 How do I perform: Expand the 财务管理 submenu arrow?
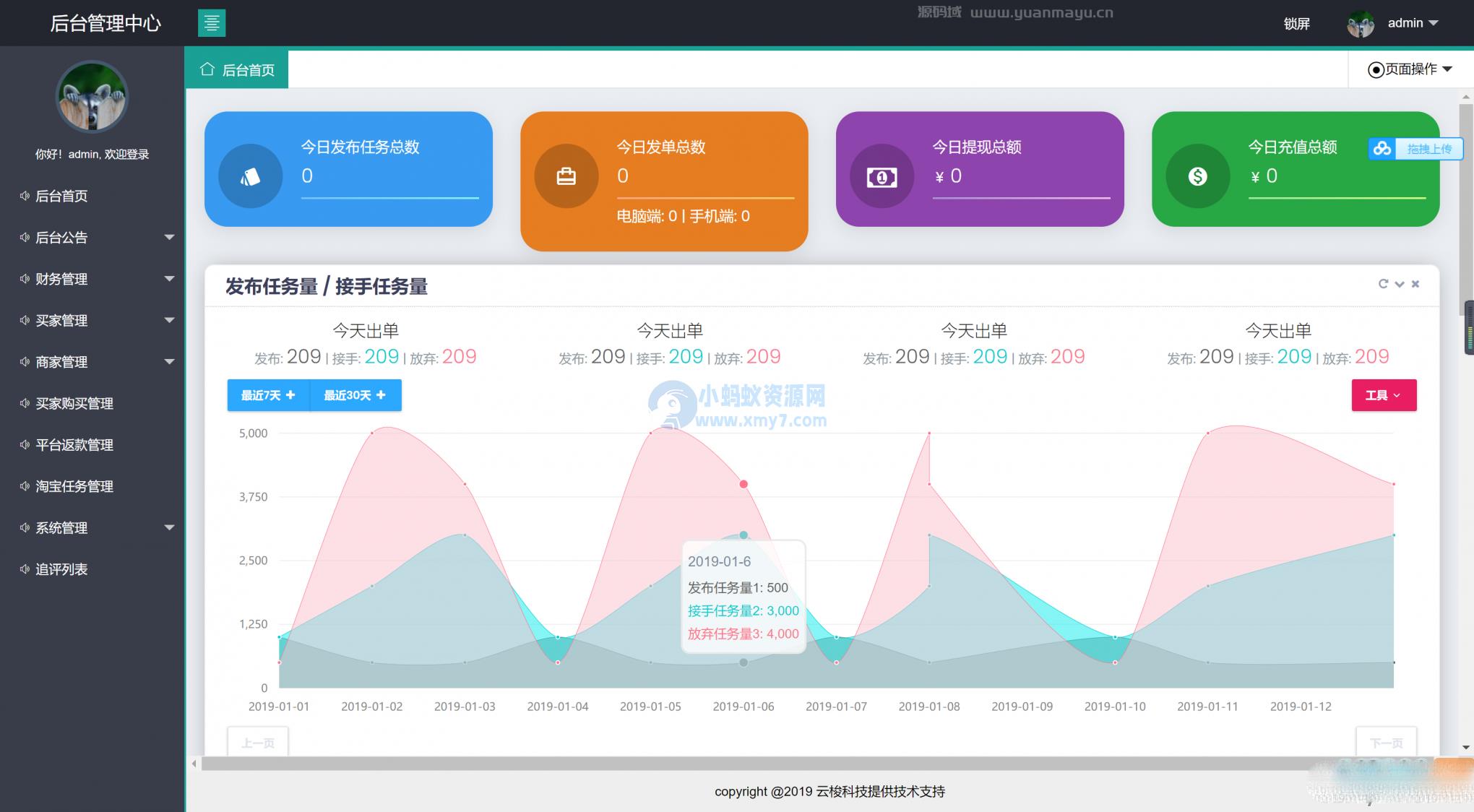[170, 279]
